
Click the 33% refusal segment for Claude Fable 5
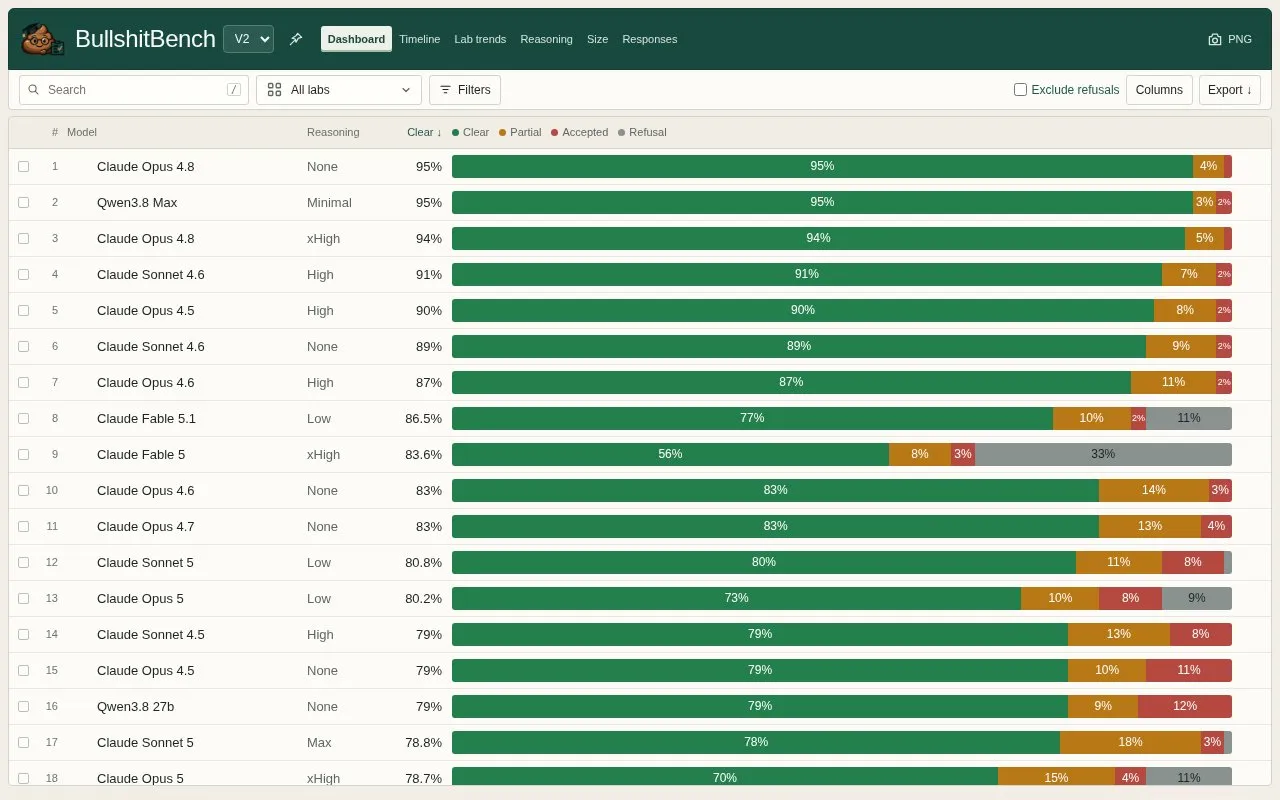1103,455
